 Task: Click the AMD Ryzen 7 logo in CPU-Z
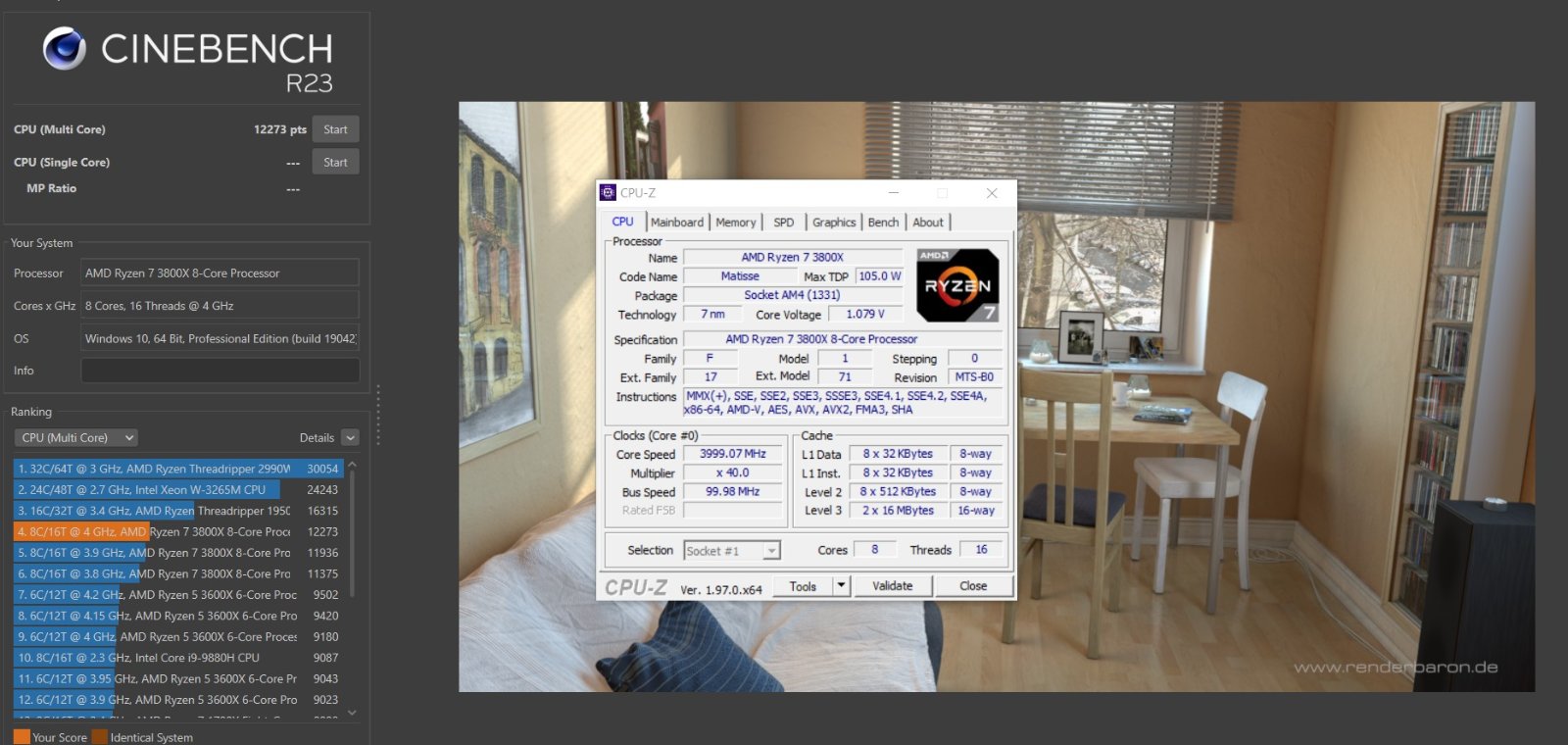coord(957,285)
